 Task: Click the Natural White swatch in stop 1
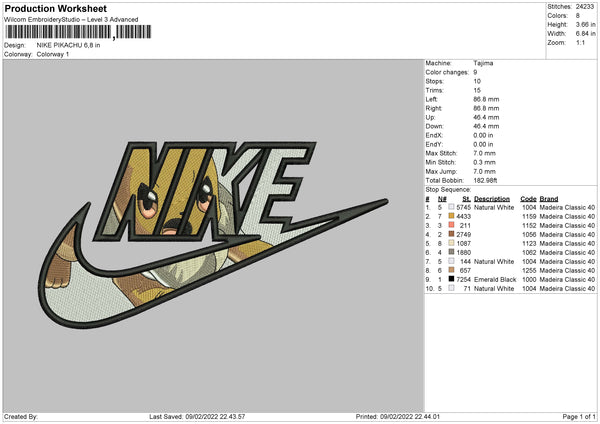(452, 207)
